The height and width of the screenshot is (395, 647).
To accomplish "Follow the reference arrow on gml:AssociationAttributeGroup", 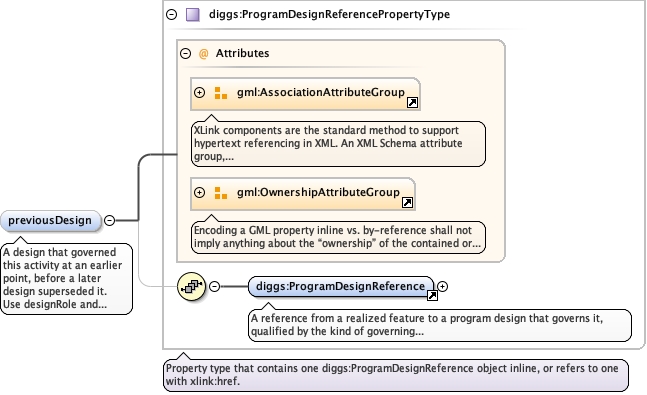I will [x=412, y=103].
